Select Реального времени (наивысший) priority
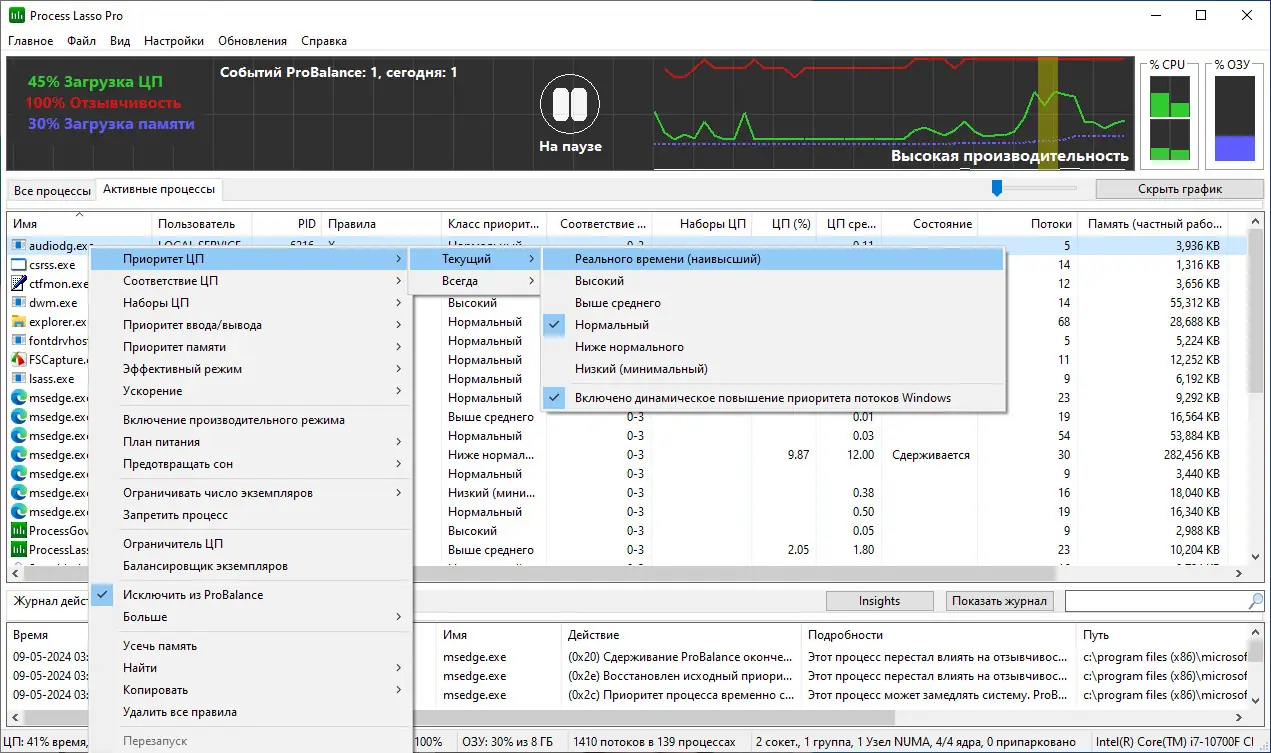The image size is (1271, 753). click(x=772, y=259)
